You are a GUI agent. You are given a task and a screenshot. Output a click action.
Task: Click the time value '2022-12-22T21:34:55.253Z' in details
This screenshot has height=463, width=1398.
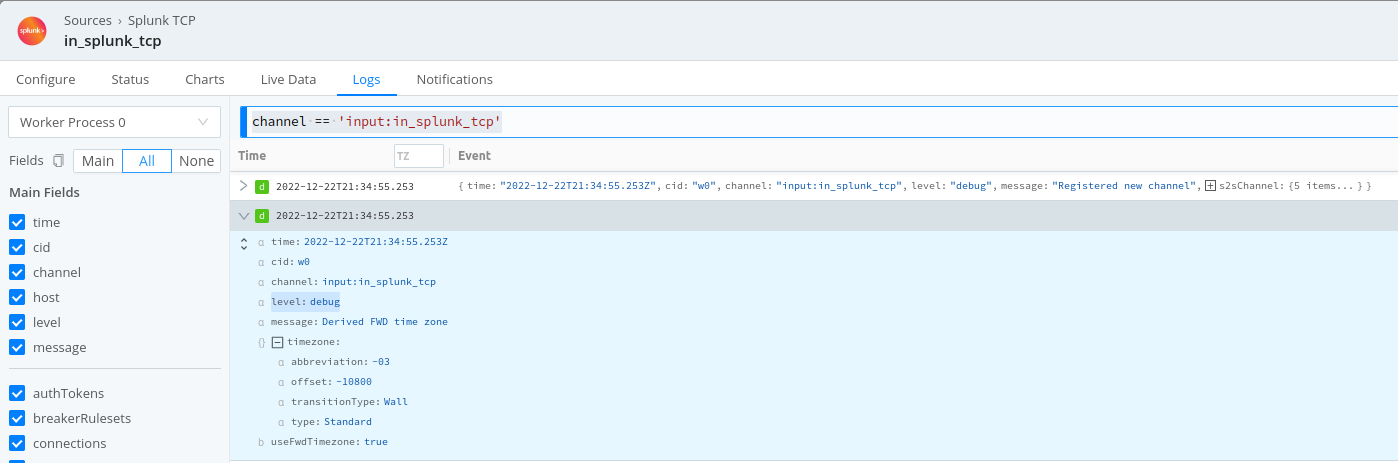pos(376,242)
